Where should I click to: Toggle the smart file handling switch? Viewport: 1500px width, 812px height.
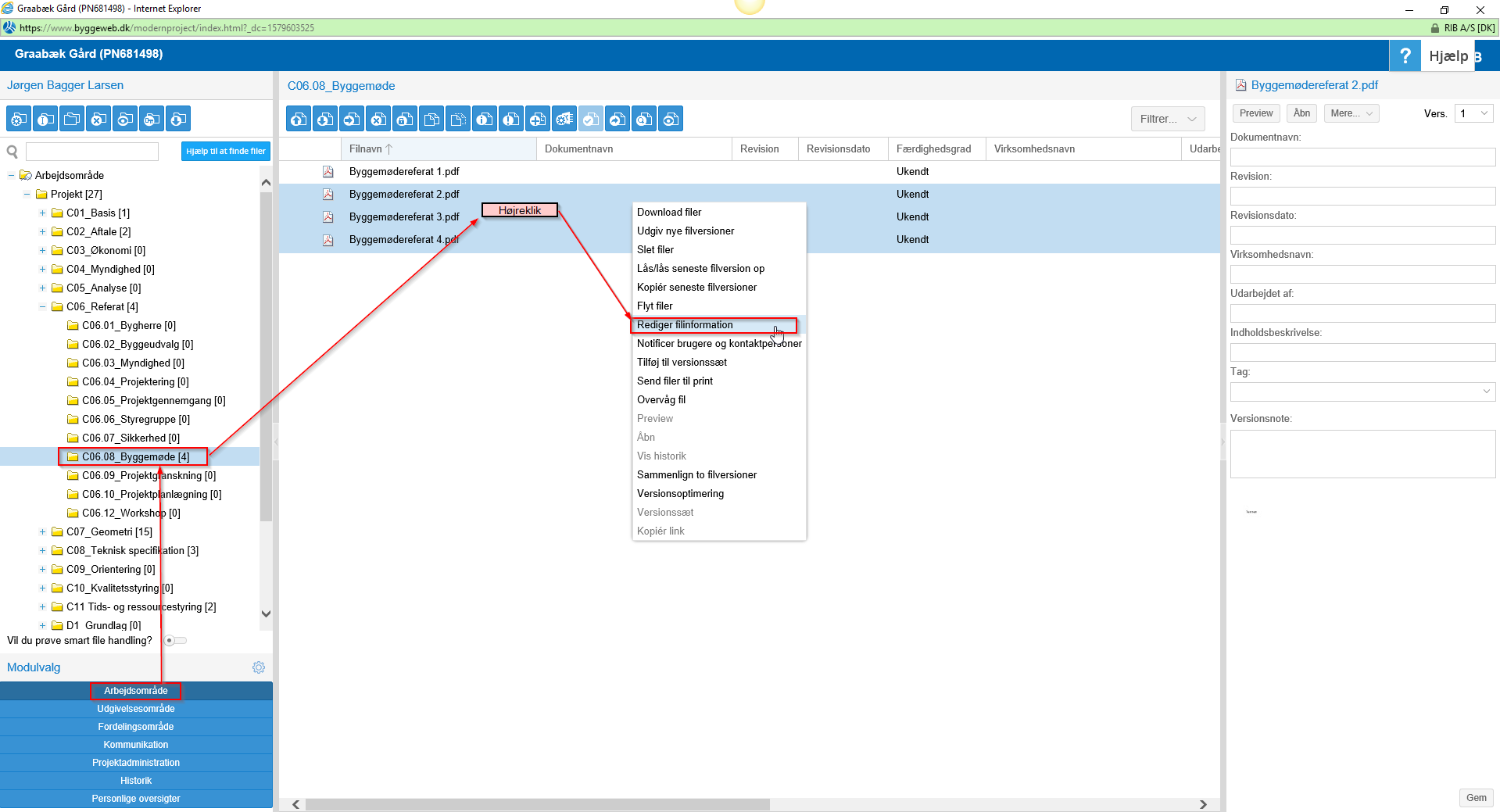pyautogui.click(x=175, y=641)
